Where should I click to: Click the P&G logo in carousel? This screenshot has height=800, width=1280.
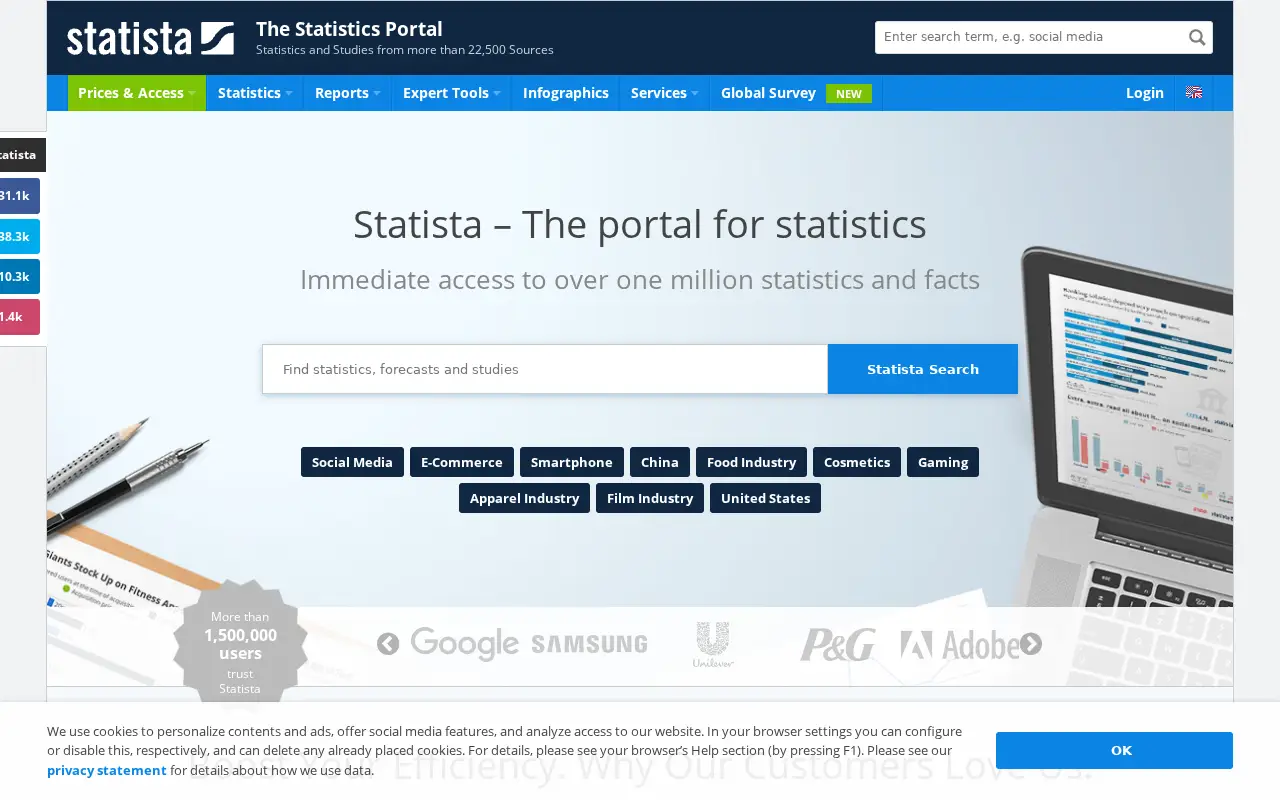click(837, 645)
